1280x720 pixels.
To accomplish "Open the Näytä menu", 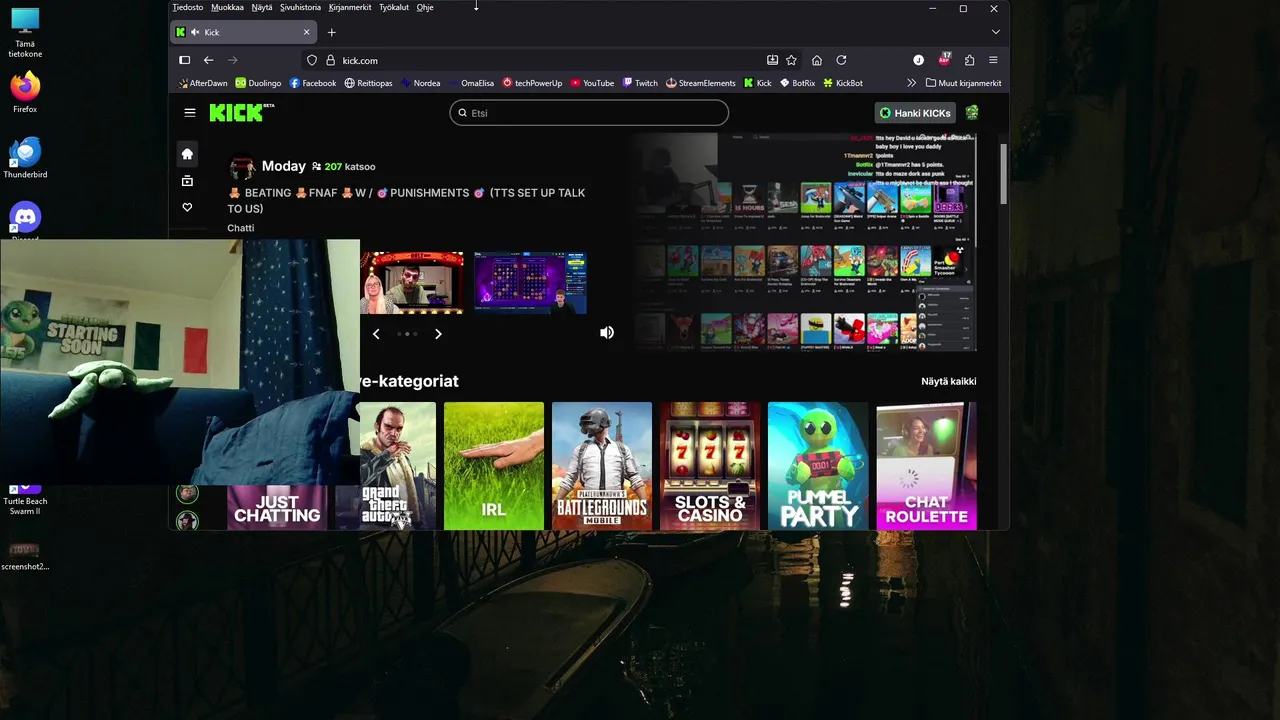I will [262, 7].
